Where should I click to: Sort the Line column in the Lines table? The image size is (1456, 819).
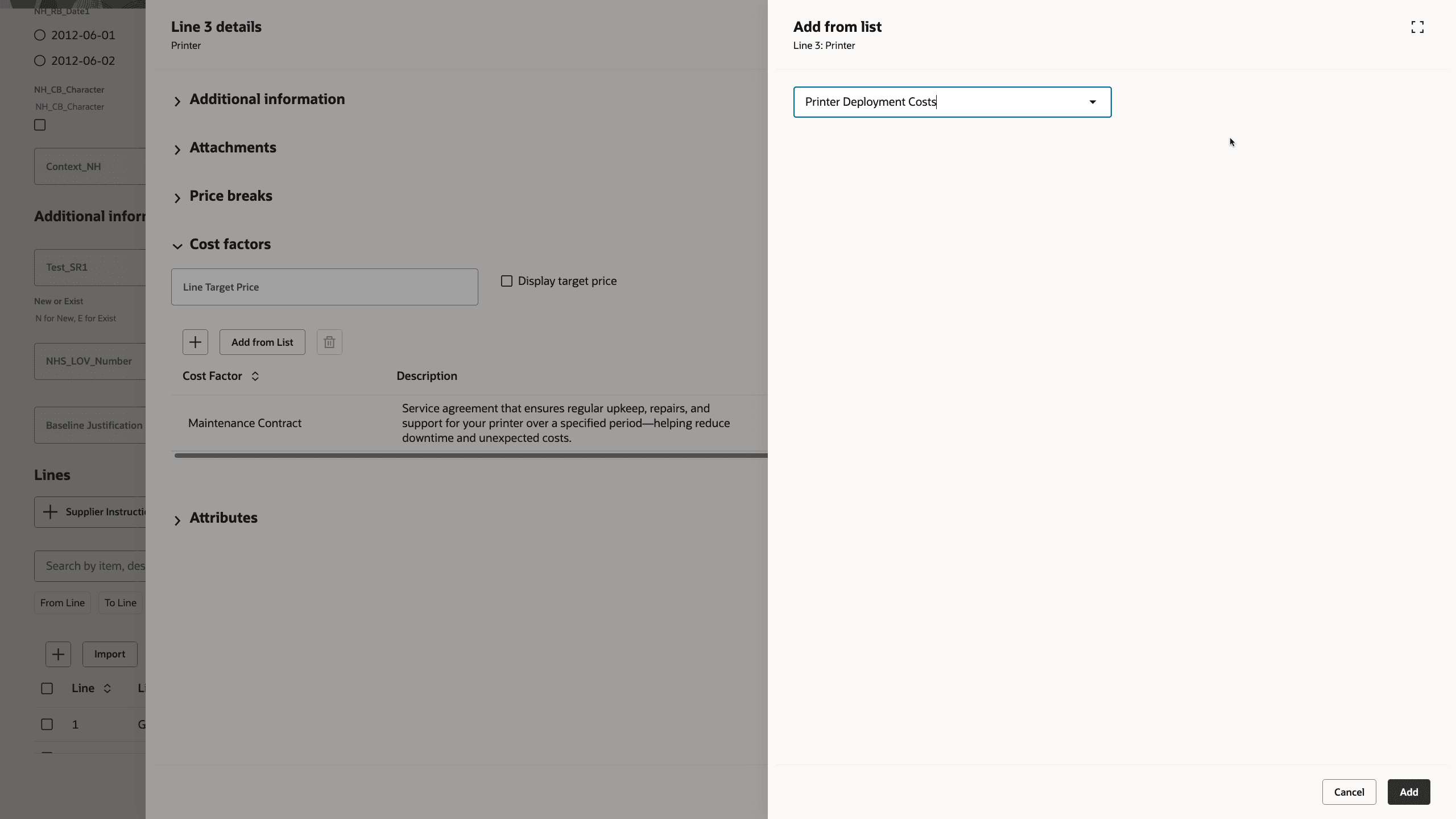coord(107,688)
